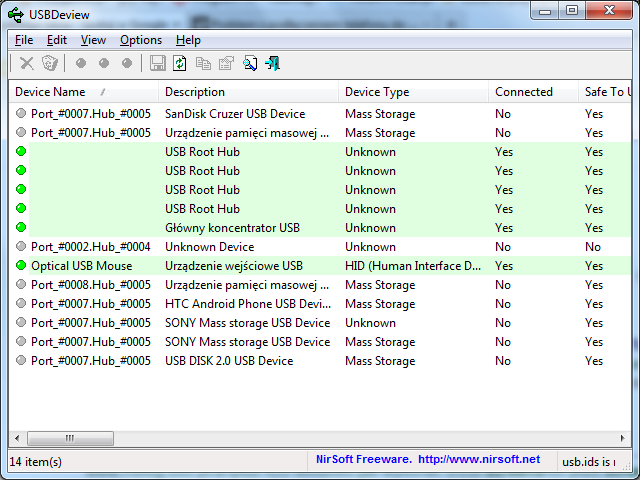Select the Port_#0002.Hub_#0004 device name
This screenshot has width=640, height=480.
coord(91,247)
